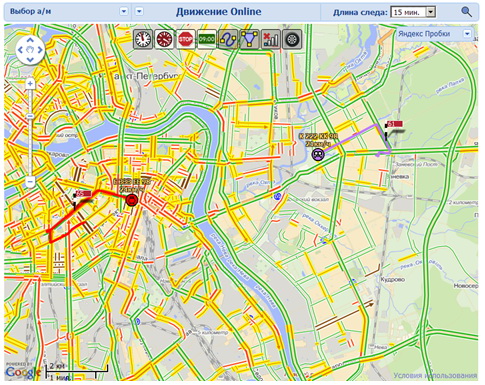Click the signal bars with red X icon
Viewport: 485px width, 385px height.
271,39
